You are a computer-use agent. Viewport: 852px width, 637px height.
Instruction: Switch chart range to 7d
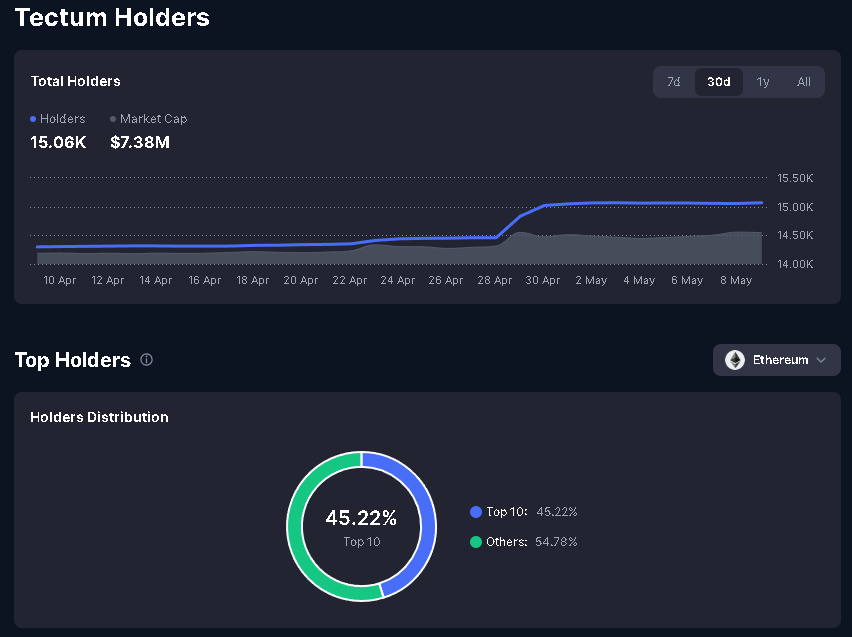674,82
